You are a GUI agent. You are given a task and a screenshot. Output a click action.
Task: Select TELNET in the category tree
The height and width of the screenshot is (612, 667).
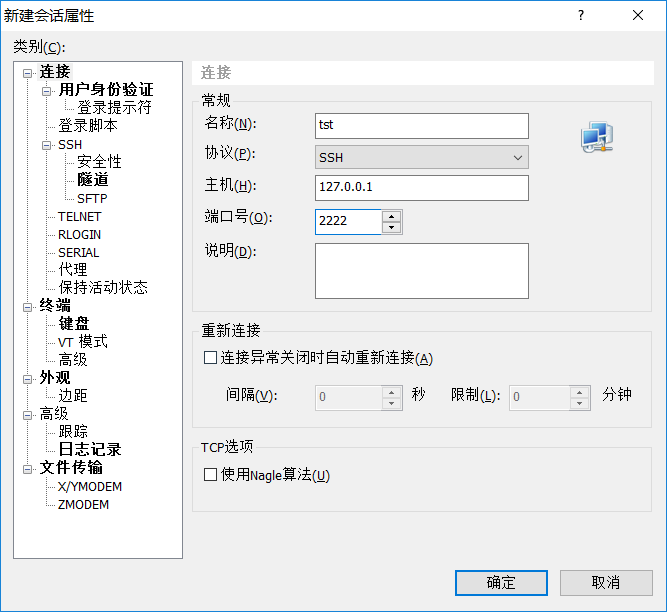click(x=80, y=217)
